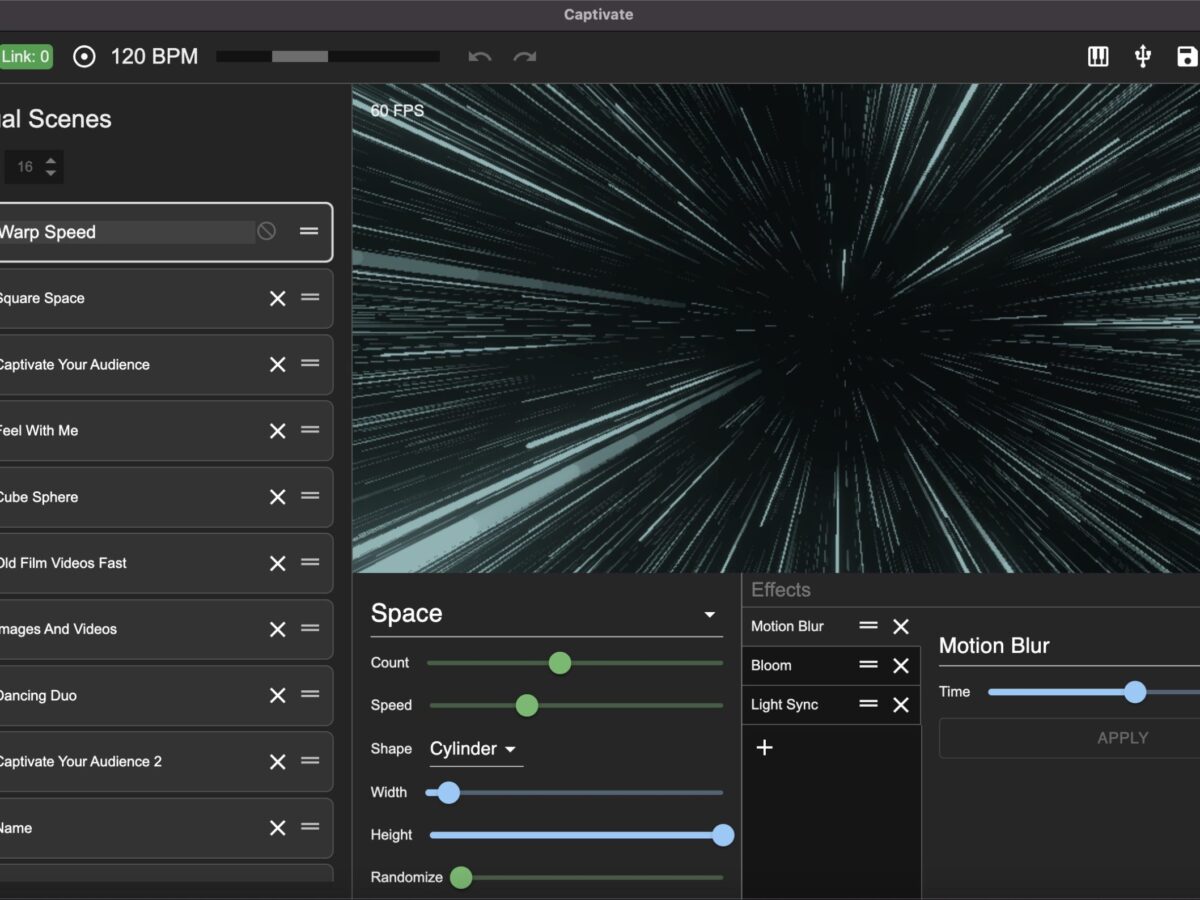The width and height of the screenshot is (1200, 900).
Task: Select the Light Sync effect
Action: 785,705
